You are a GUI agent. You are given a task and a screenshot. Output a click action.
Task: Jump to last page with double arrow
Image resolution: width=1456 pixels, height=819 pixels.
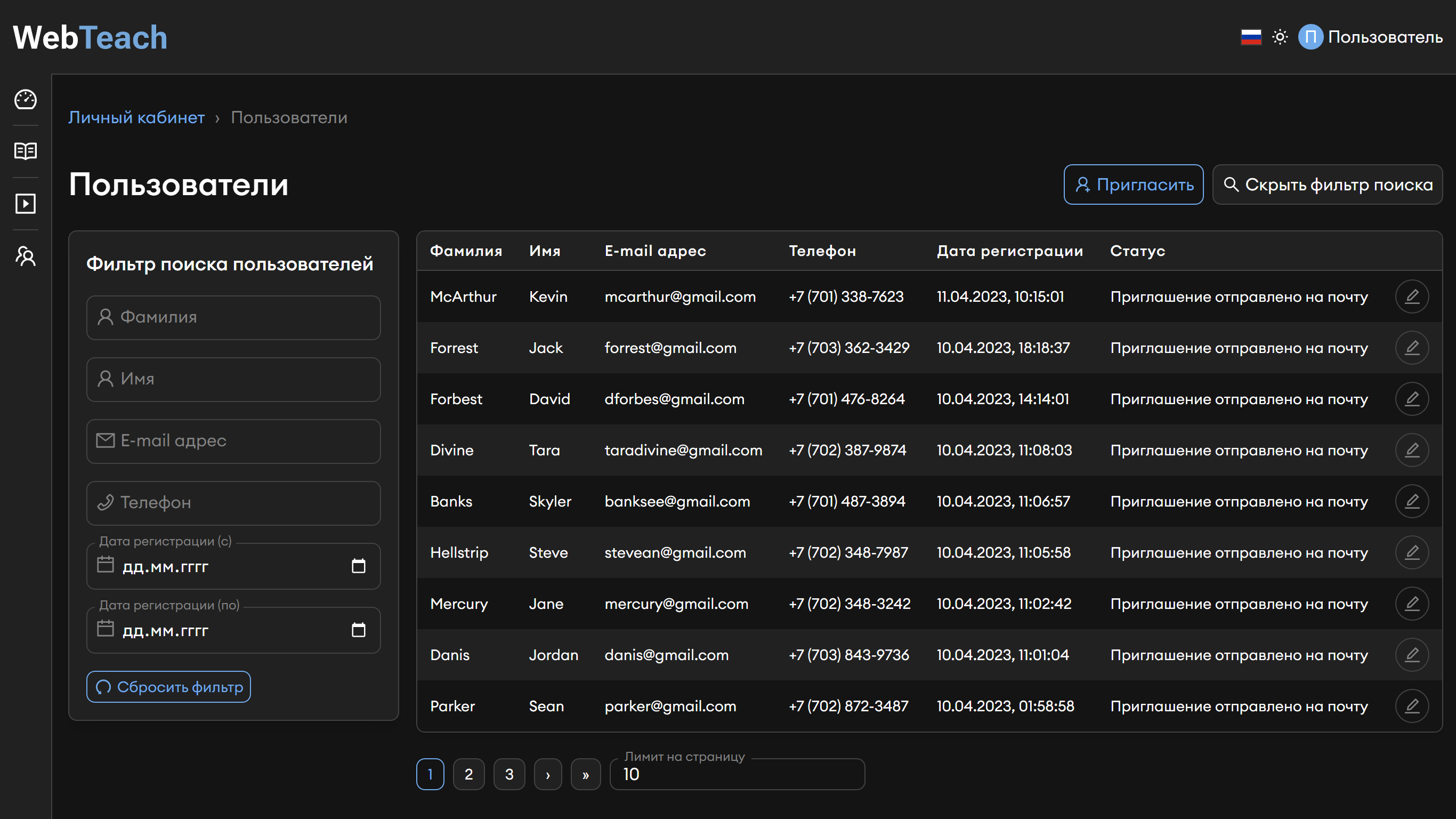(586, 774)
